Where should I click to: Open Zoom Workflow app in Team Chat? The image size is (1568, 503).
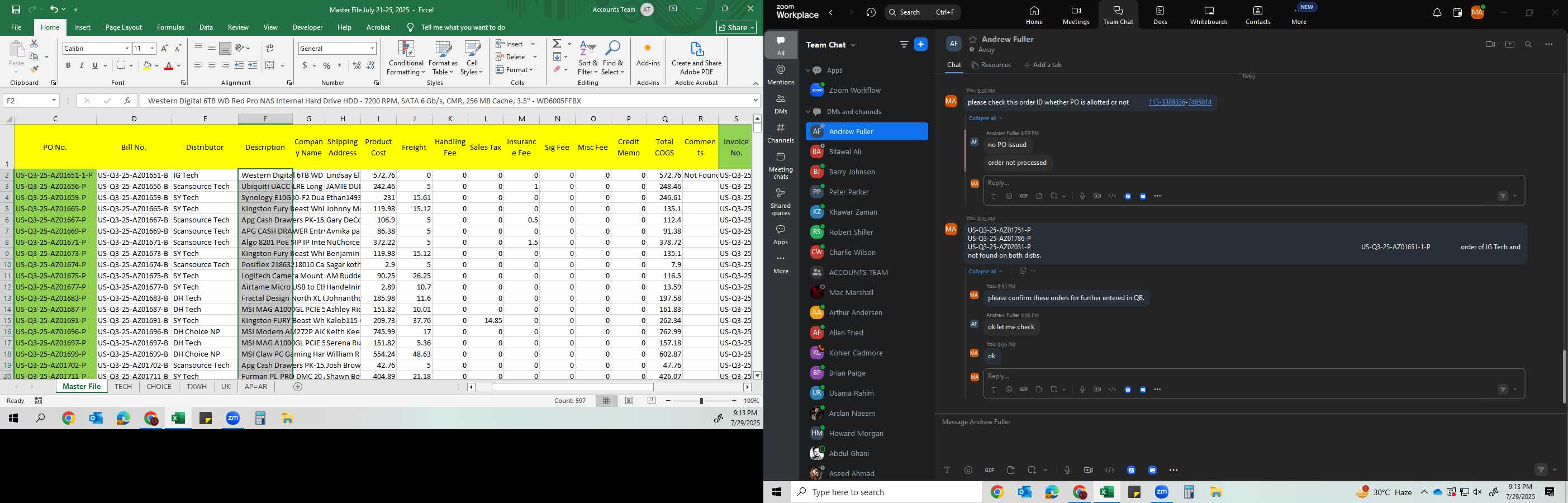click(x=867, y=90)
